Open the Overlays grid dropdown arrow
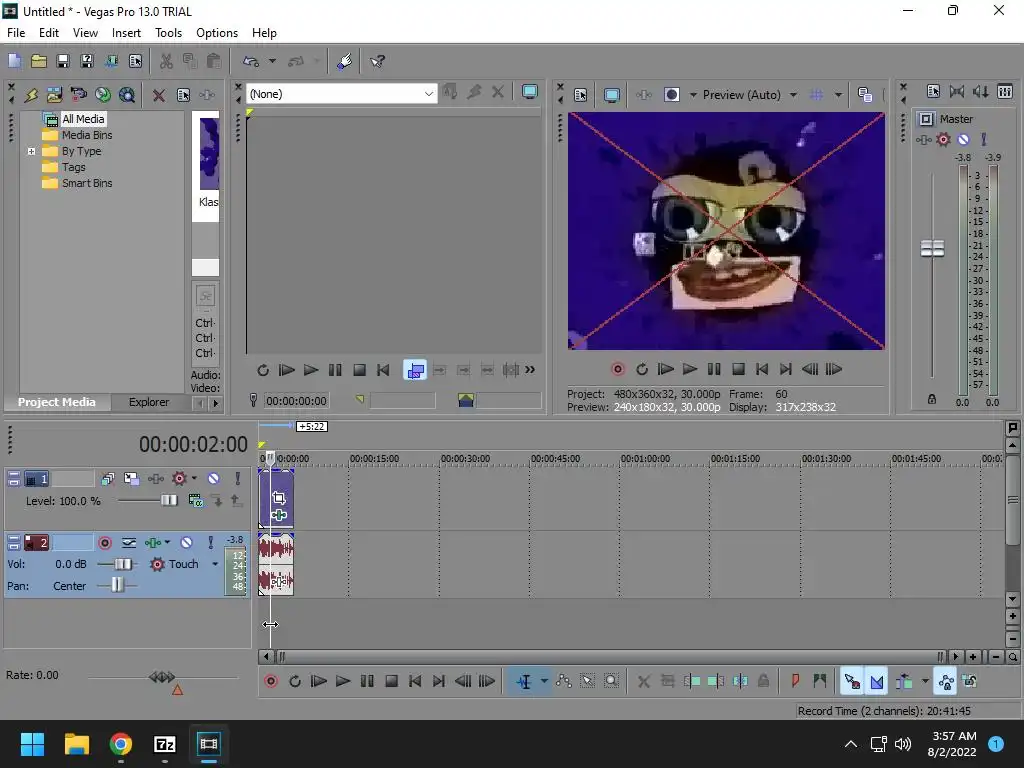This screenshot has width=1024, height=768. tap(838, 95)
